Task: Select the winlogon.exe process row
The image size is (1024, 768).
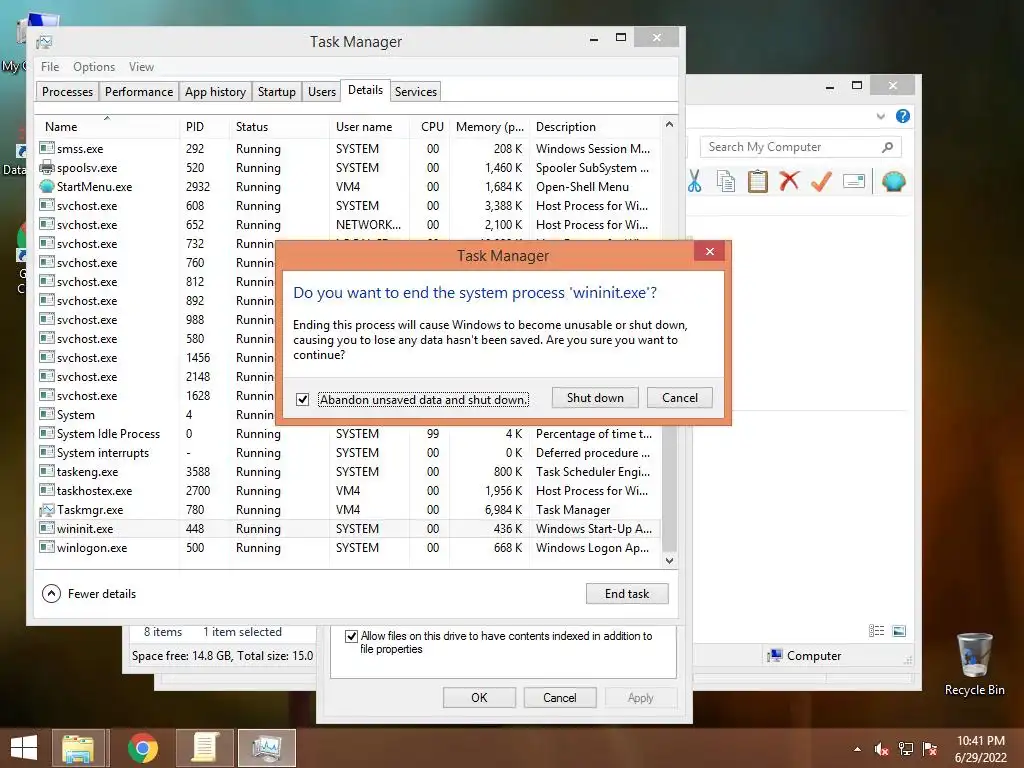Action: 349,547
